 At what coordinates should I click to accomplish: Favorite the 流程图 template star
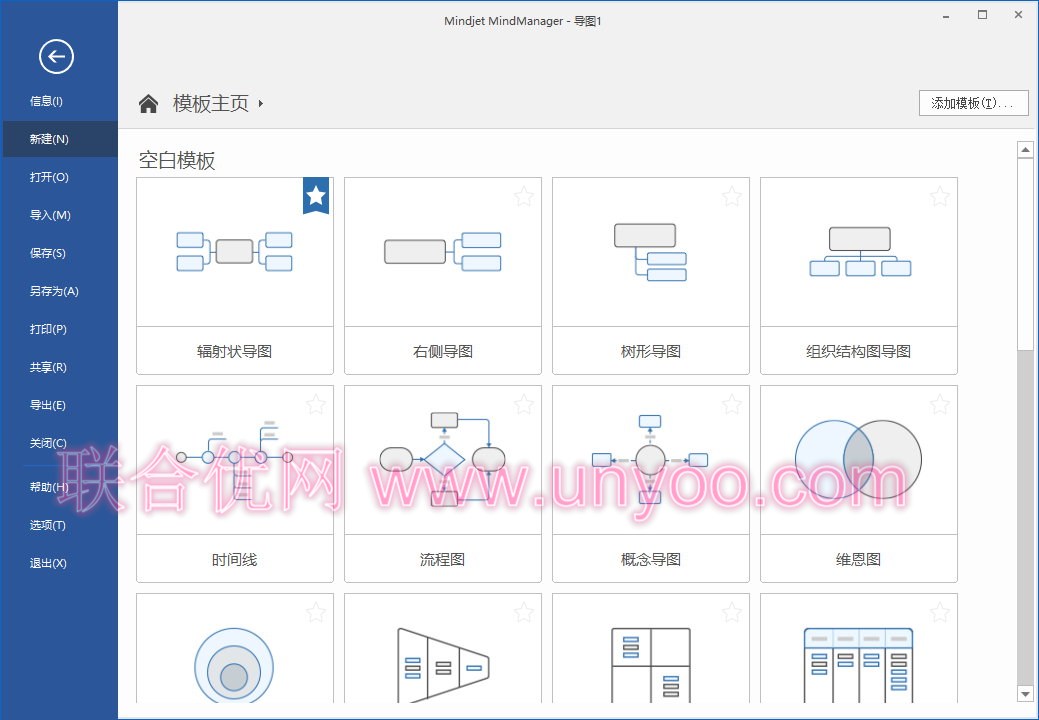click(523, 404)
